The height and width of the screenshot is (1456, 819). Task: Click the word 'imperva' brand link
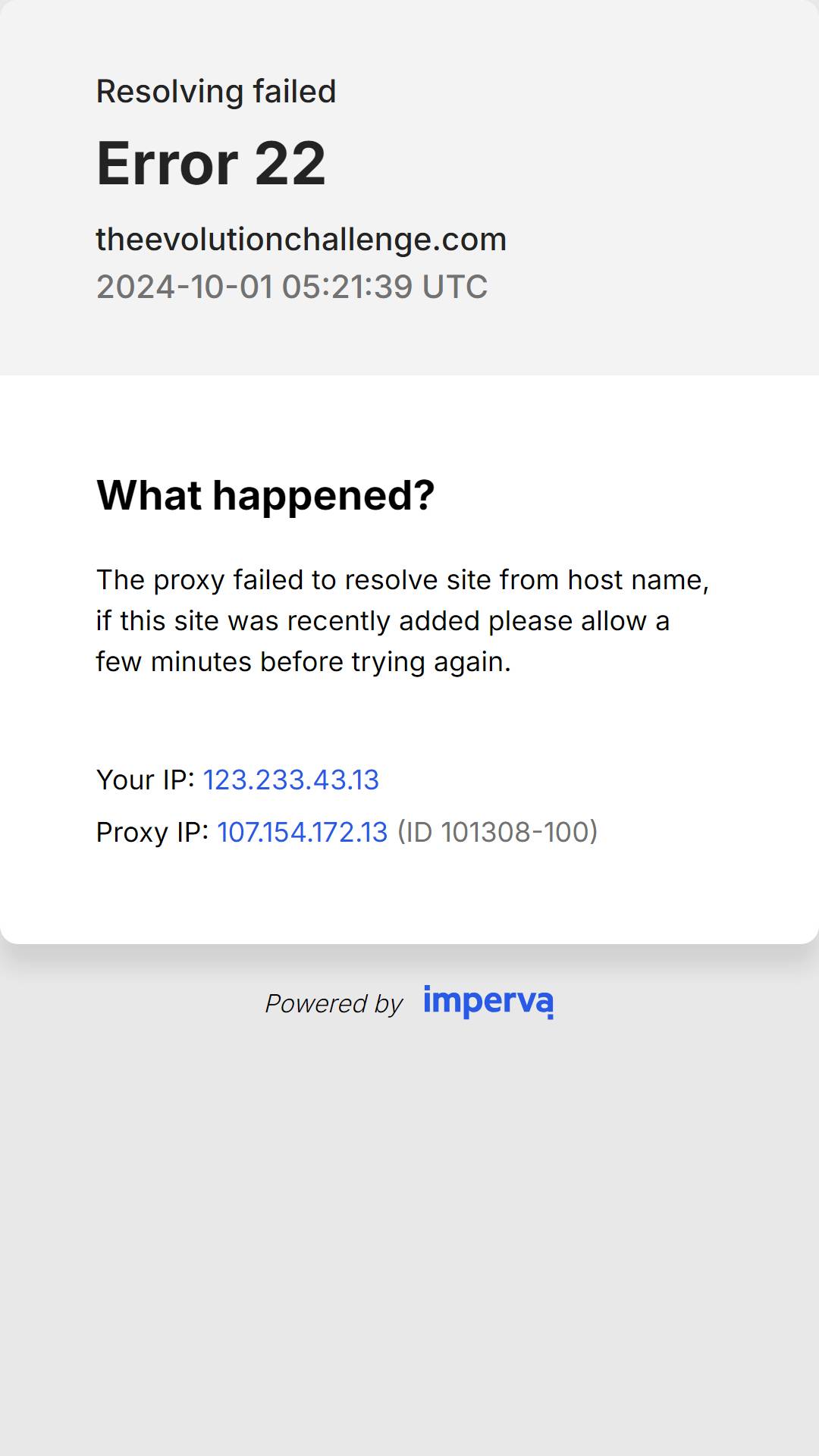[488, 1002]
